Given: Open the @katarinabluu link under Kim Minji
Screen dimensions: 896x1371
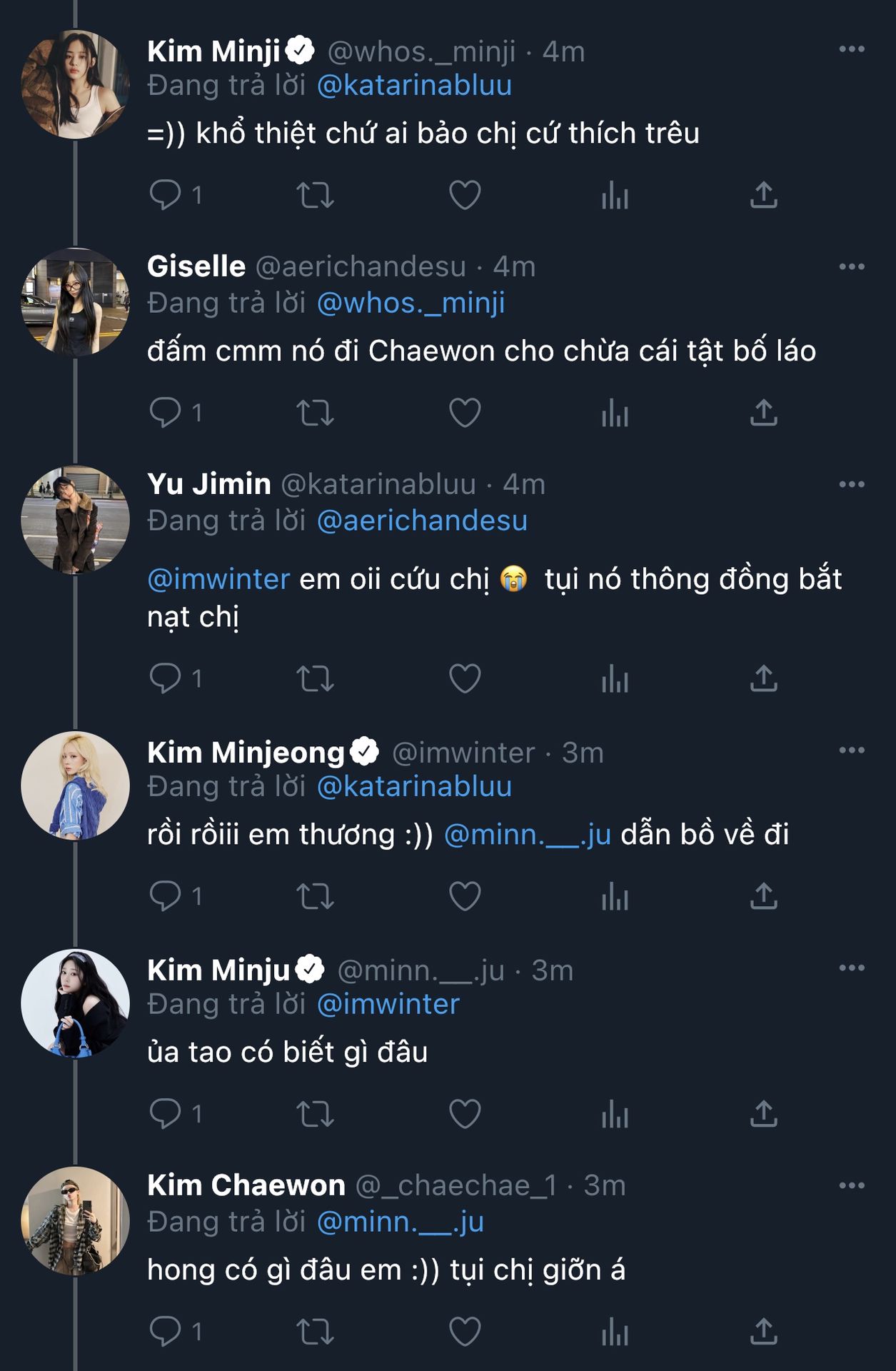Looking at the screenshot, I should (x=414, y=86).
